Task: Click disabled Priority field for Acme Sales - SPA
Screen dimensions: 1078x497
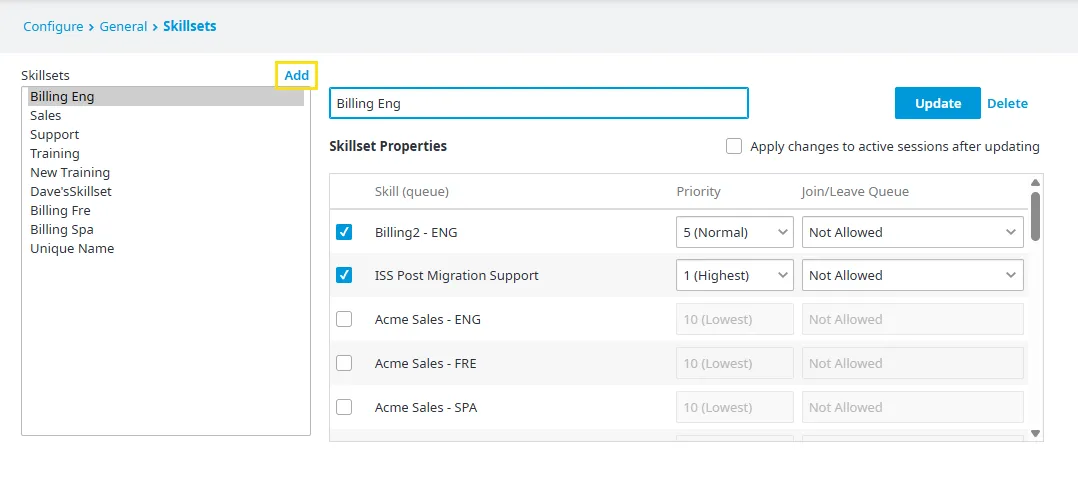Action: 735,407
